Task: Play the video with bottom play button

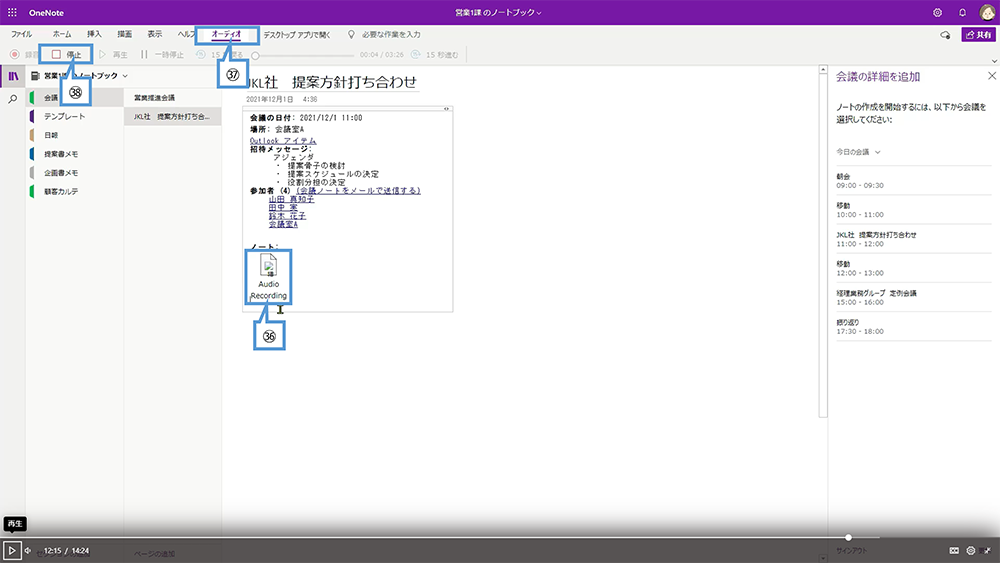Action: pyautogui.click(x=11, y=550)
